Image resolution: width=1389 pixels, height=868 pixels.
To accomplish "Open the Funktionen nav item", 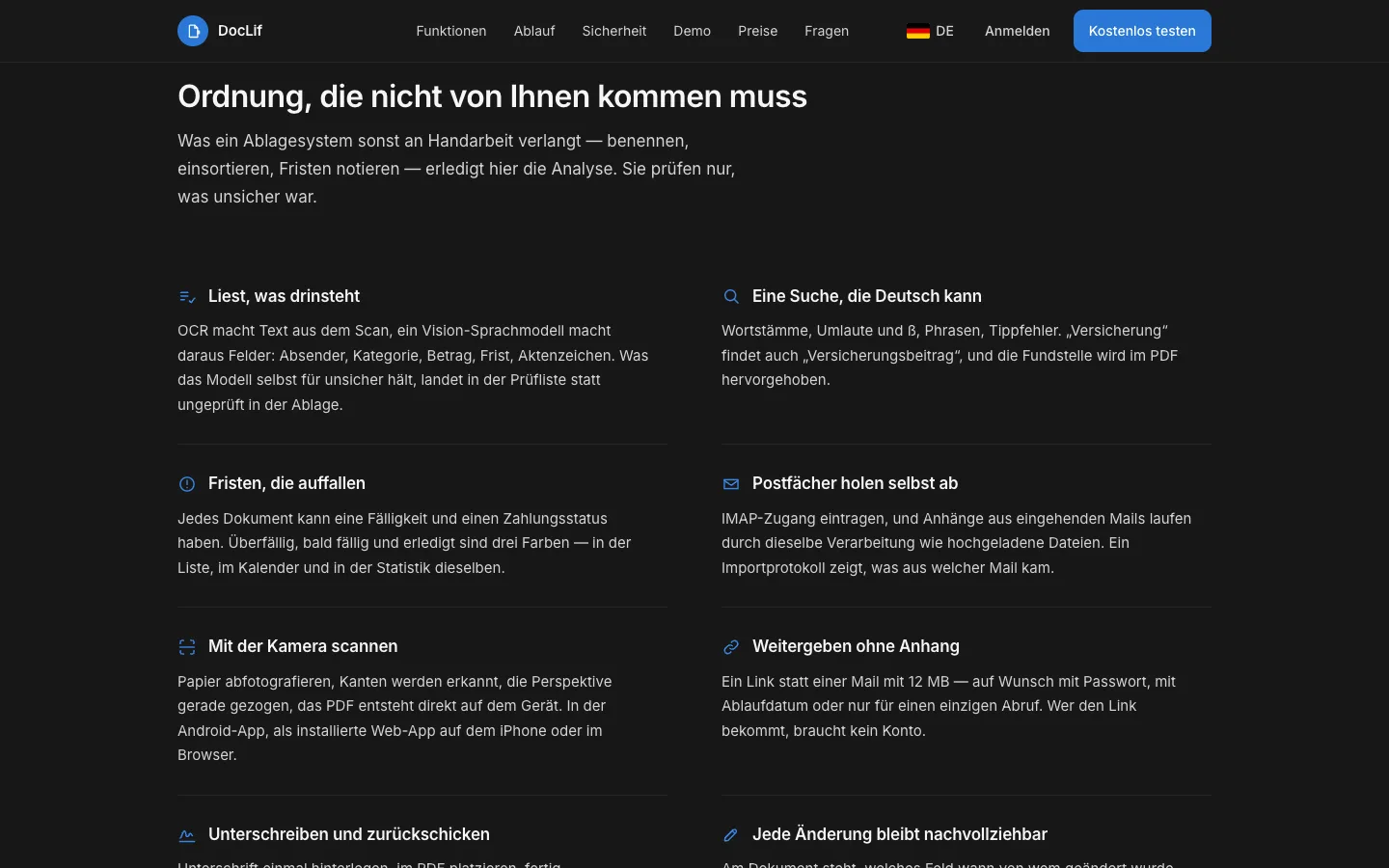I will pos(451,31).
